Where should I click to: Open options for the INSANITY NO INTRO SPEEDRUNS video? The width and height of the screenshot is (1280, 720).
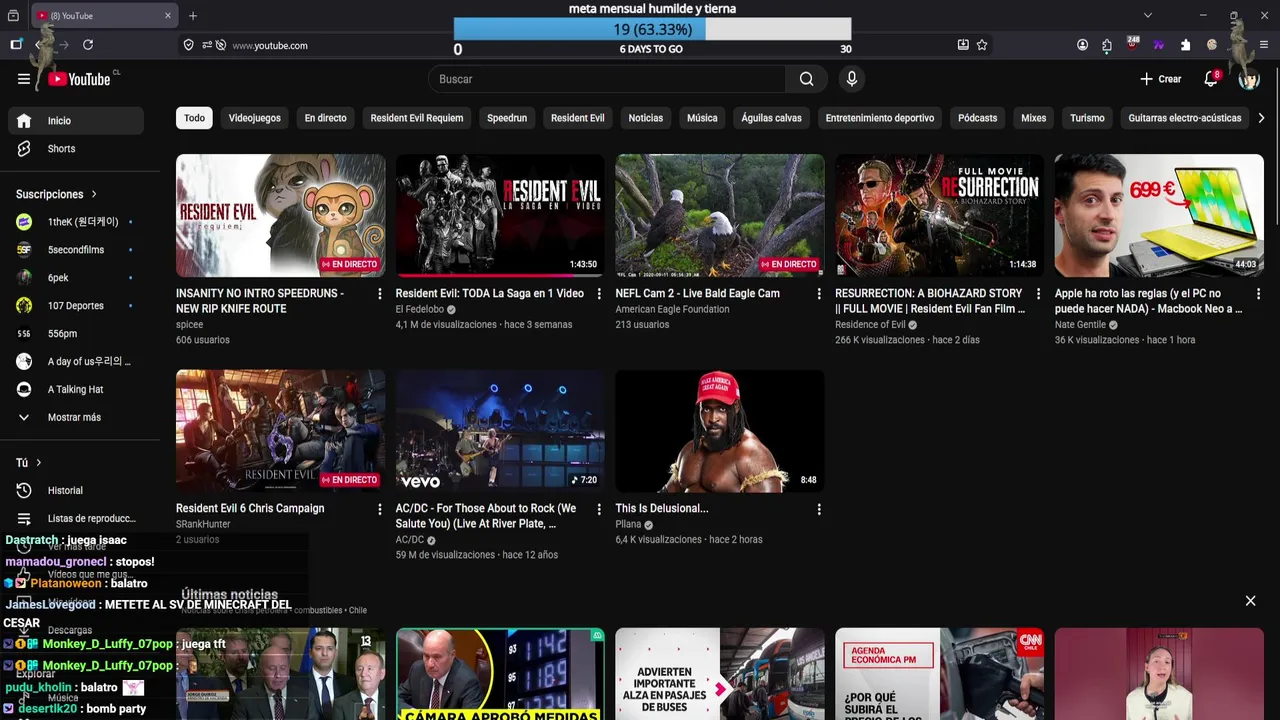coord(379,294)
